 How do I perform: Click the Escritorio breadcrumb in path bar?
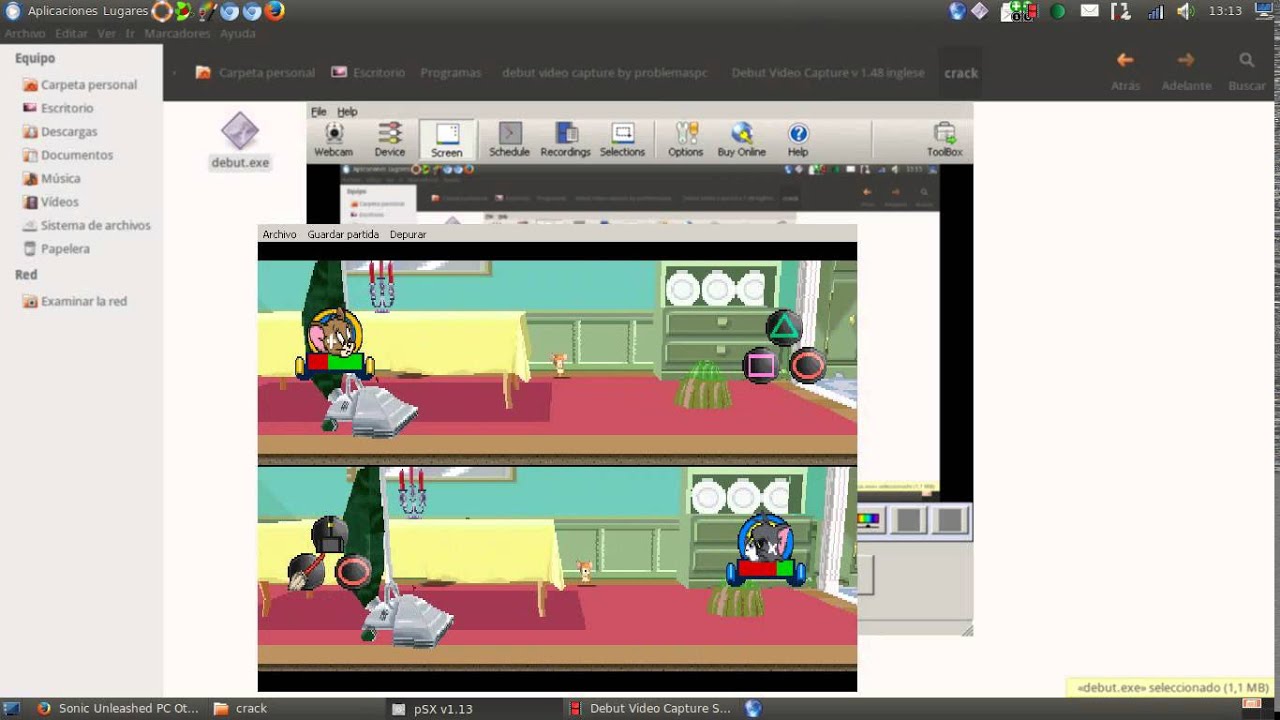[x=368, y=73]
